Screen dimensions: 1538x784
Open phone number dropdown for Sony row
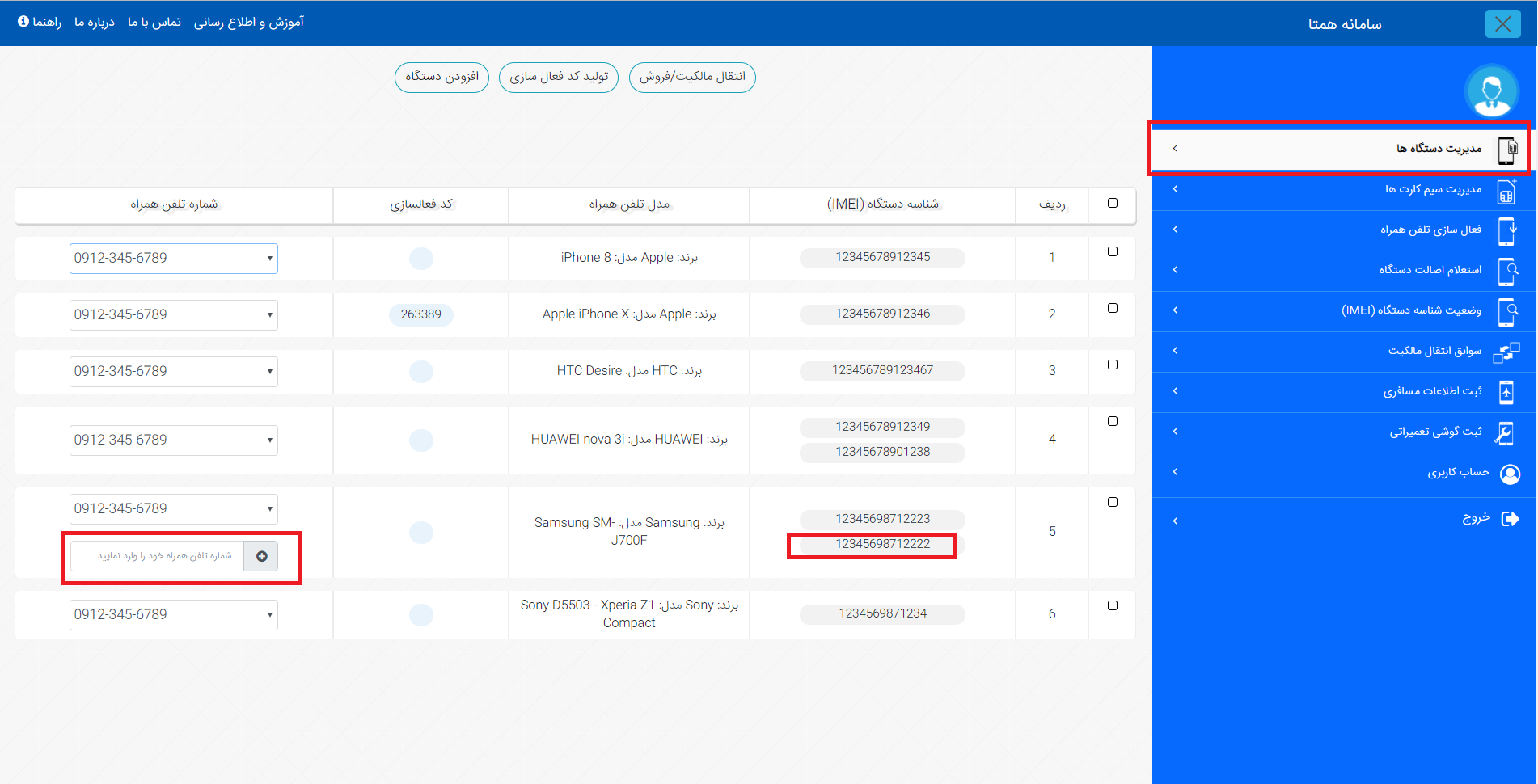pyautogui.click(x=174, y=615)
